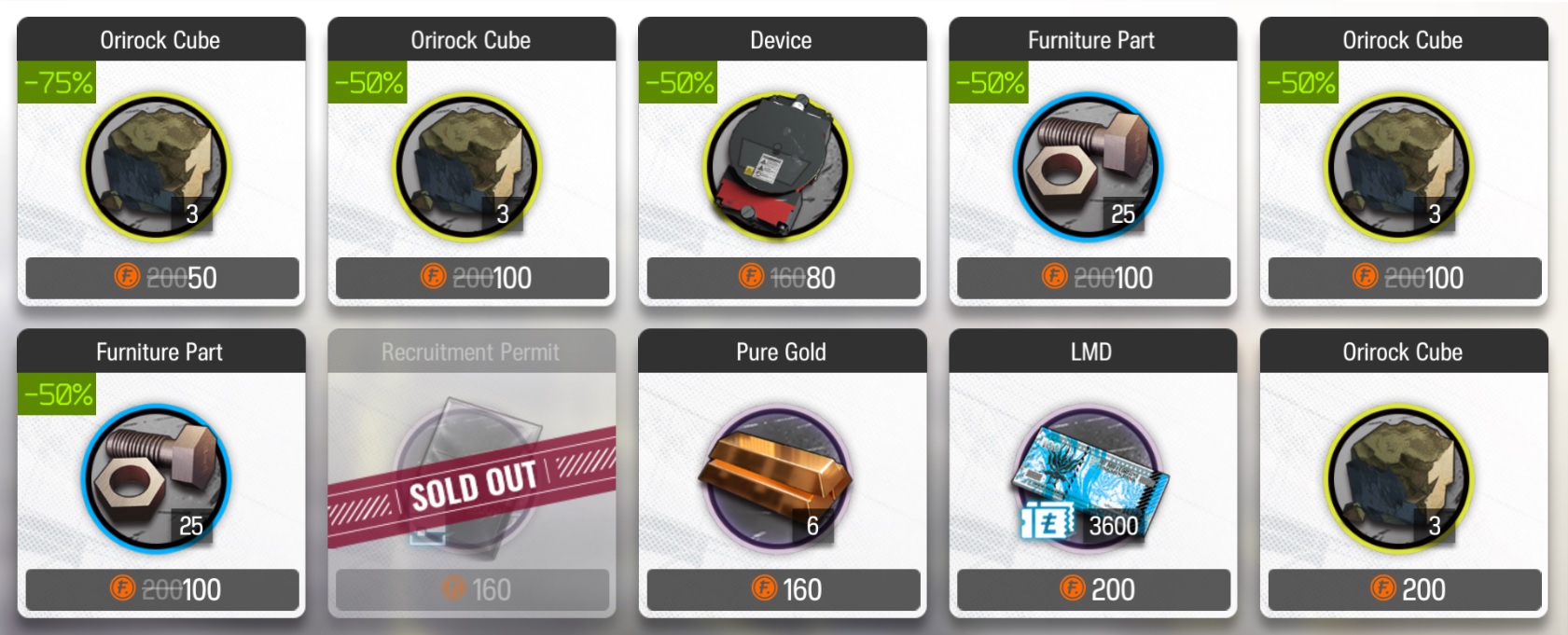Click the Pure Gold title bar
The height and width of the screenshot is (635, 1568).
pos(782,351)
